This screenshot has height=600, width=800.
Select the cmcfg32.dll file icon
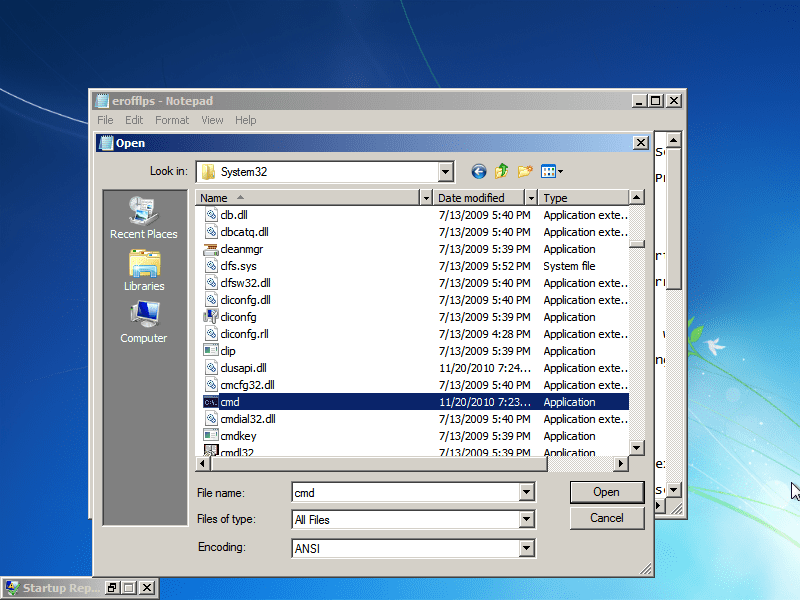coord(211,385)
